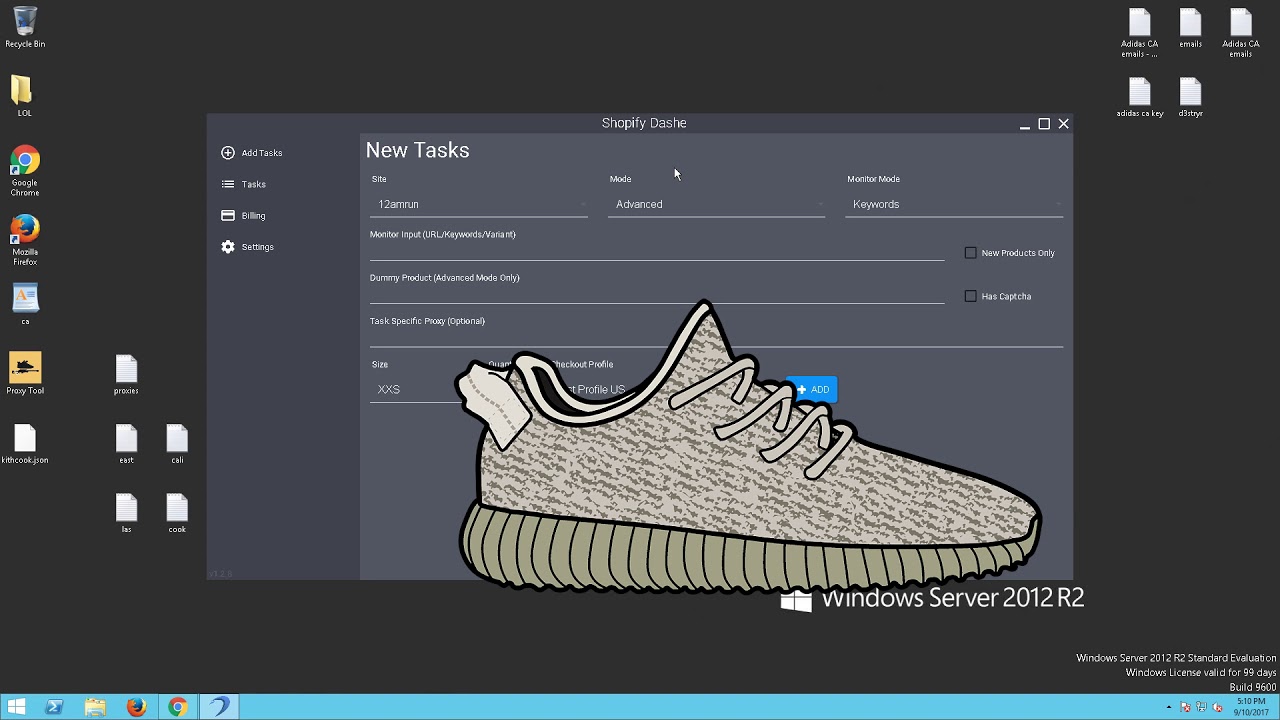Expand Monitor Mode dropdown set to Keywords

(x=954, y=204)
